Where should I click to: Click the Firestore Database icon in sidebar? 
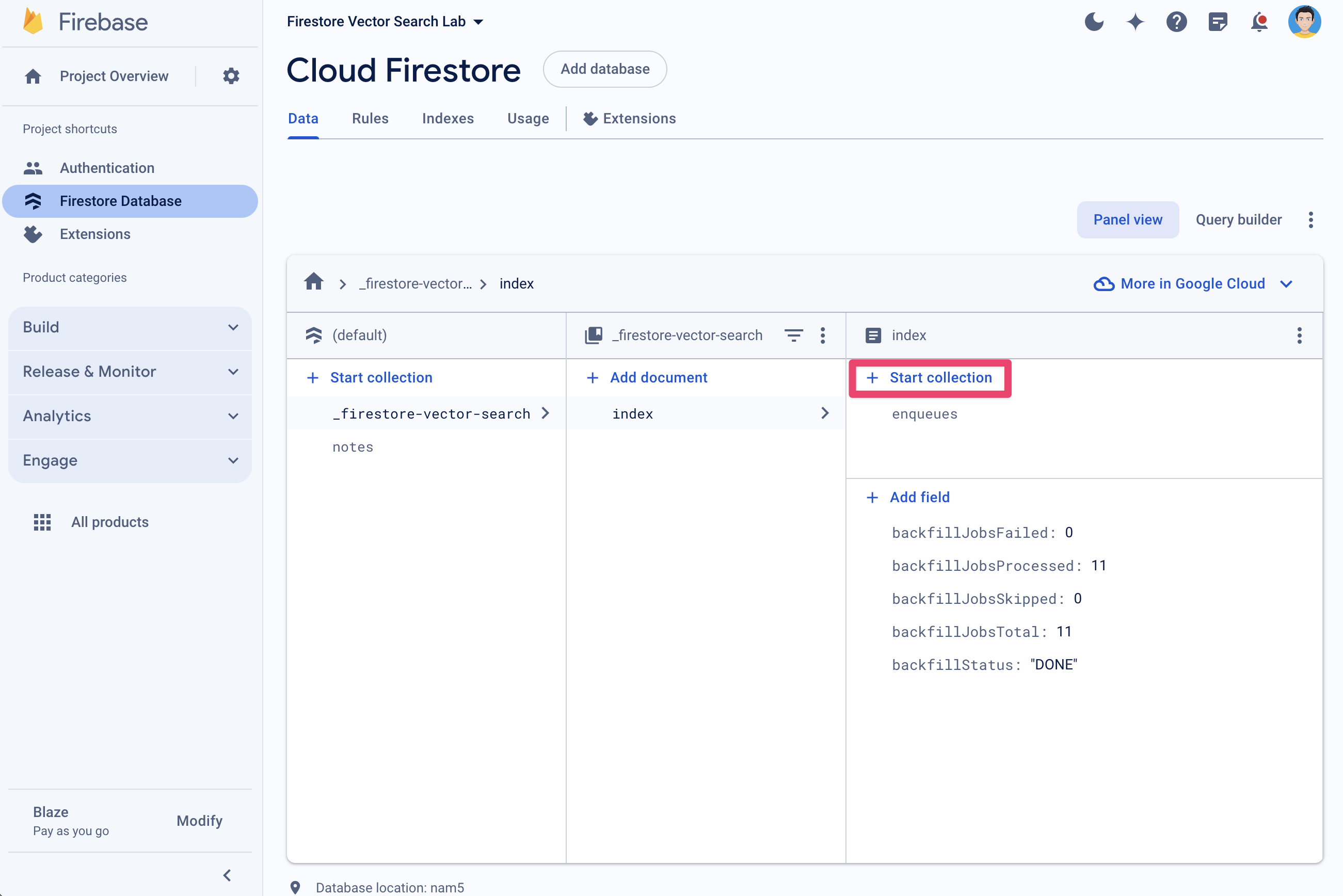coord(34,201)
